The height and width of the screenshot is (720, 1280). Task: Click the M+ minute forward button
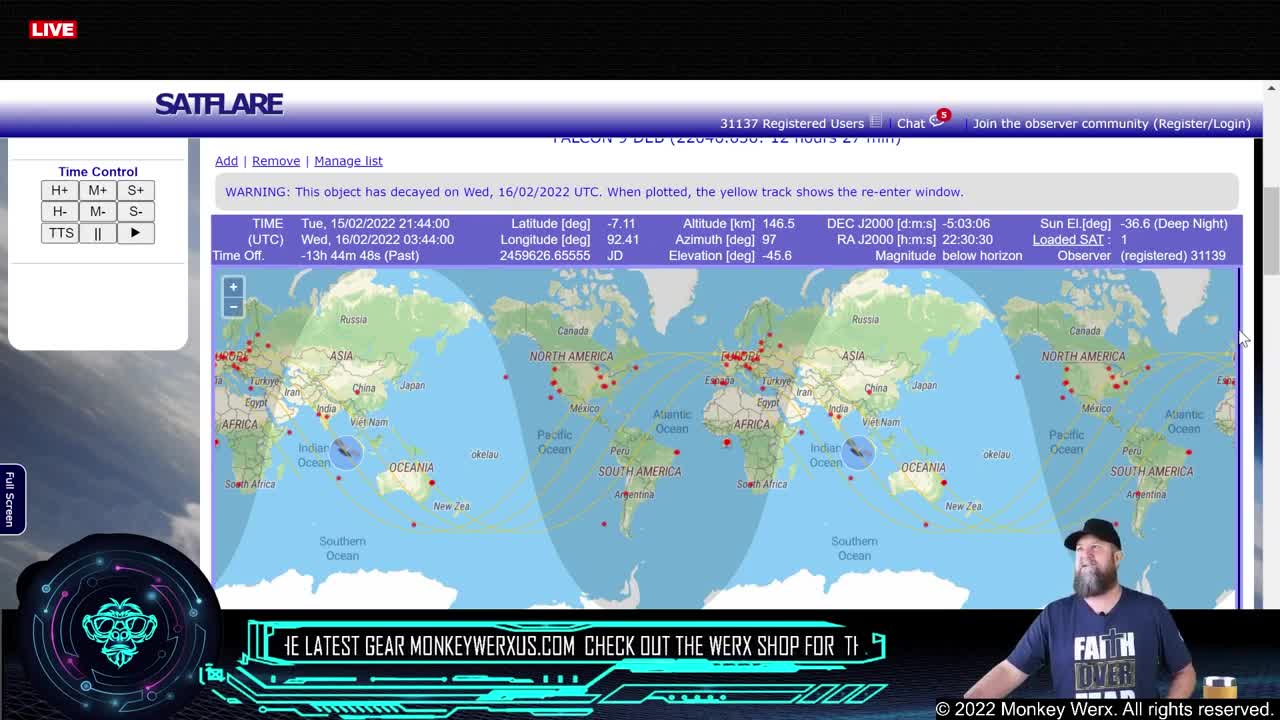point(97,190)
